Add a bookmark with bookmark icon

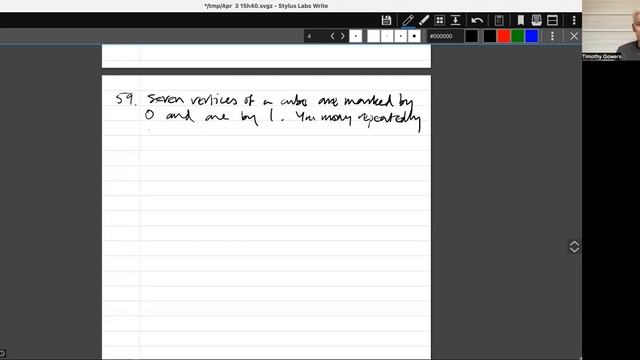520,20
